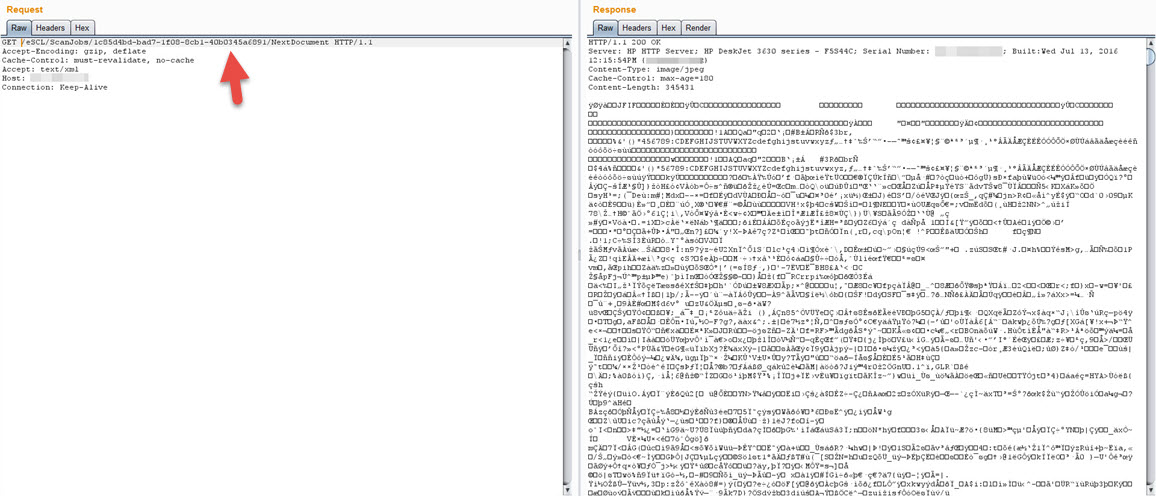This screenshot has width=1156, height=496.
Task: Select the Accept-Encoding: gzip, deflate line
Action: coord(73,52)
